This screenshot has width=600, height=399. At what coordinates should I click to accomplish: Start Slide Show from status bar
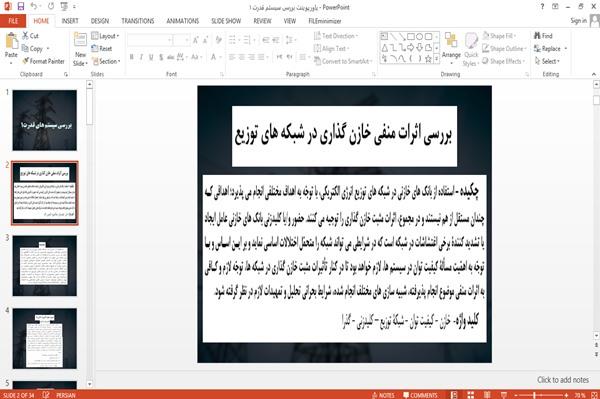(504, 395)
